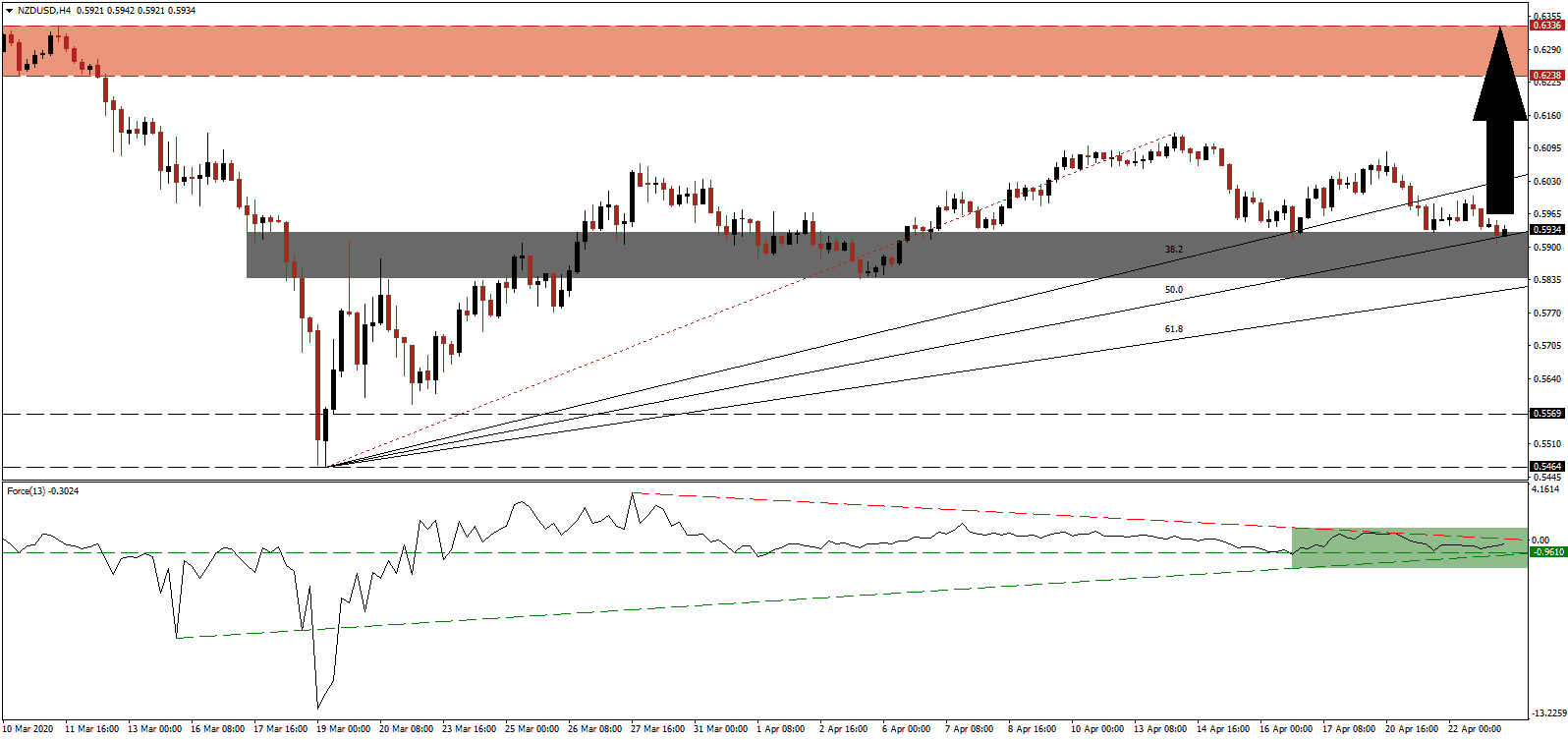Select the green rectangle in Force indicator panel
The height and width of the screenshot is (740, 1568).
1410,547
